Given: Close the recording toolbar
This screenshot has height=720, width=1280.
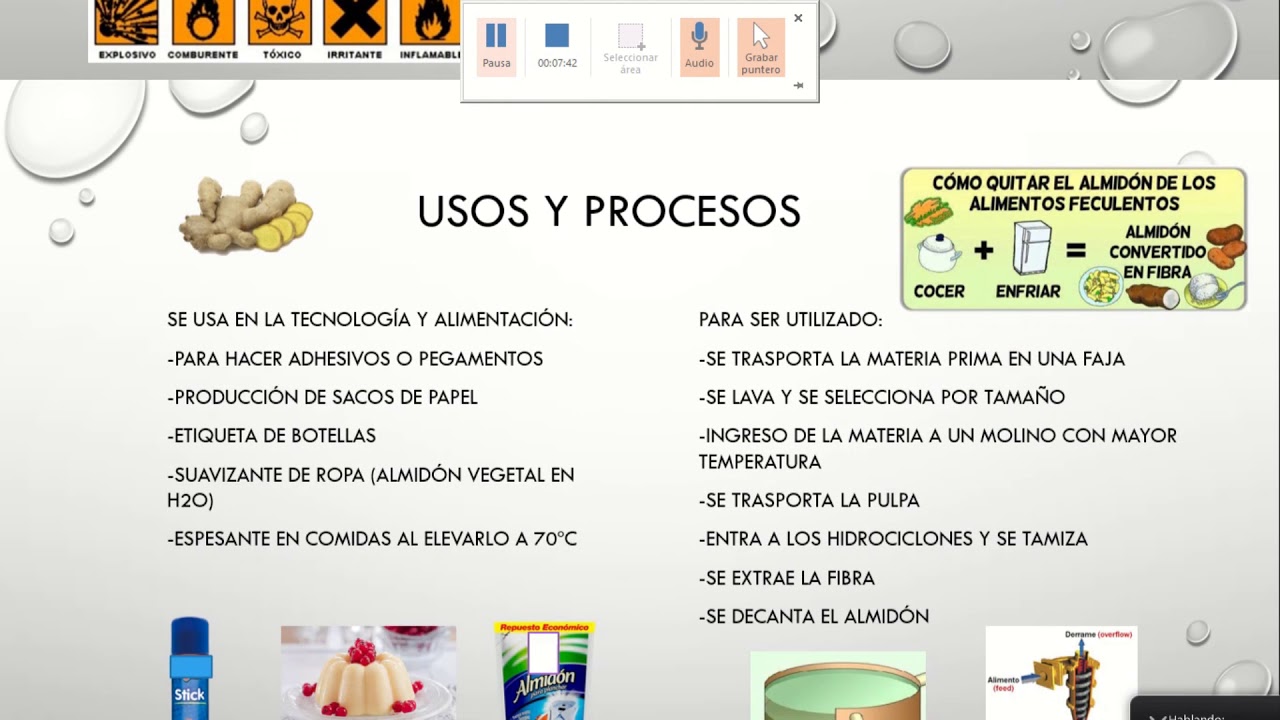Looking at the screenshot, I should click(x=798, y=18).
